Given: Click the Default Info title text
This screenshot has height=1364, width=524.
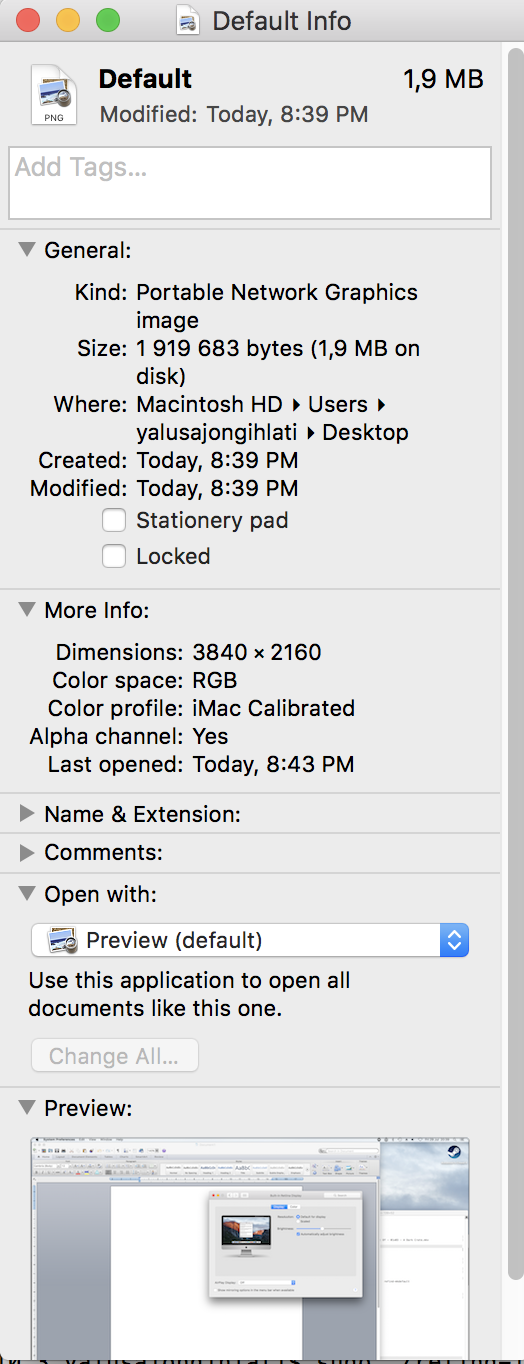Looking at the screenshot, I should tap(282, 20).
